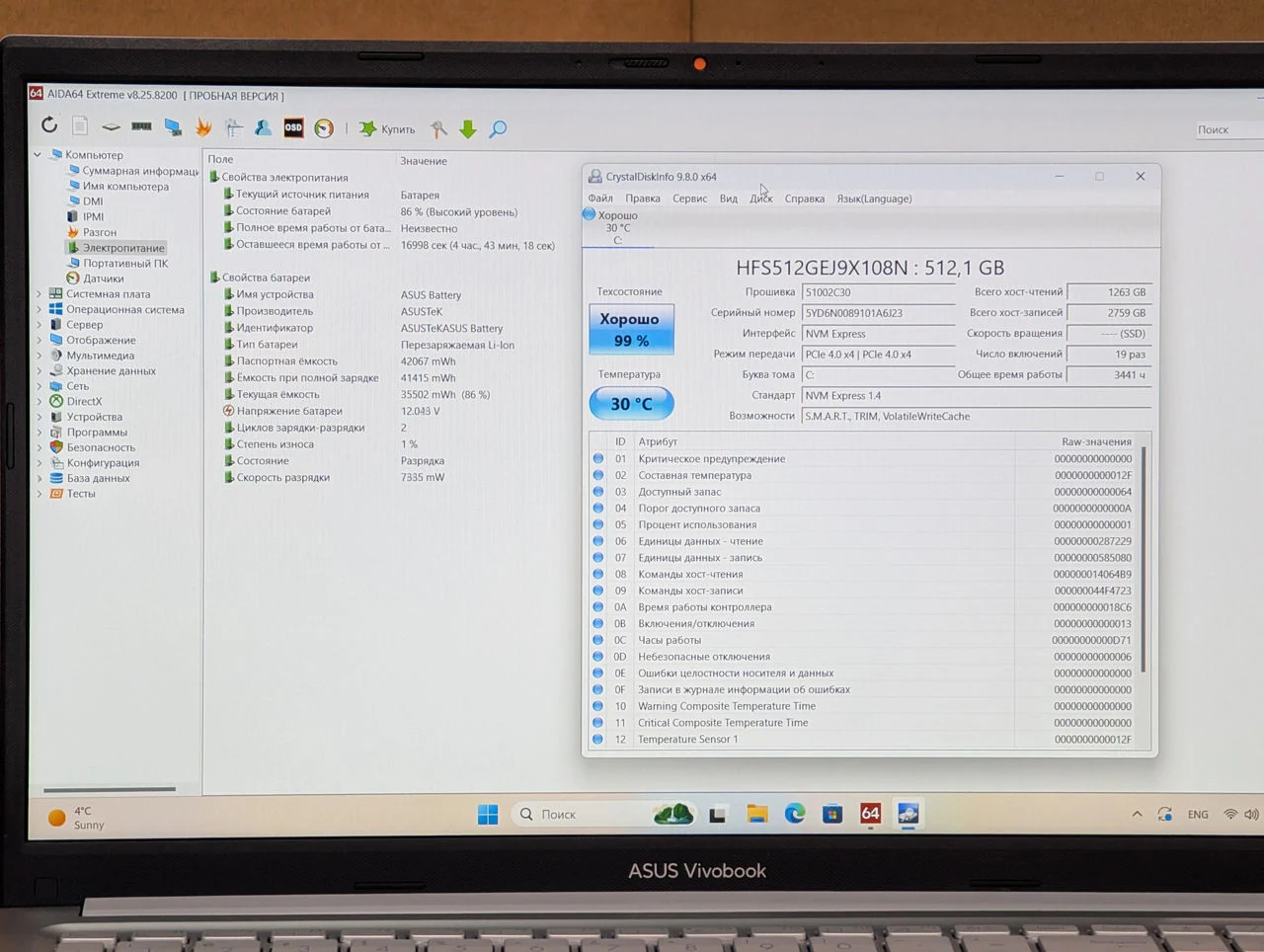This screenshot has width=1264, height=952.
Task: Expand the Хранение данных tree node
Action: 39,371
